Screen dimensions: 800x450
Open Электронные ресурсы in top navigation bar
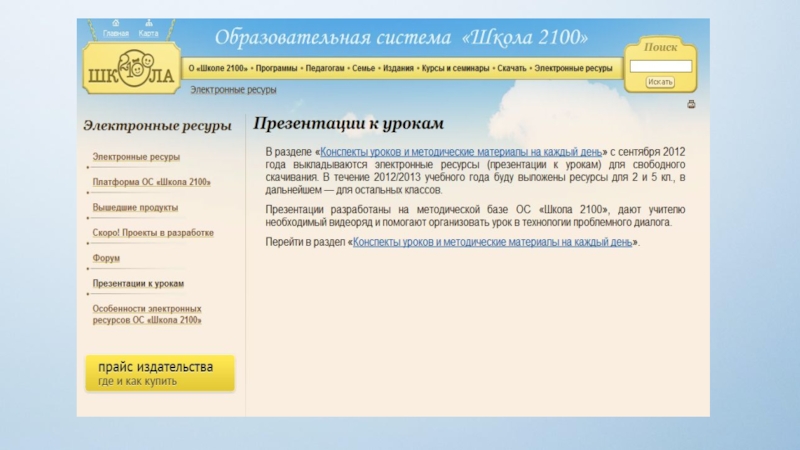pyautogui.click(x=573, y=68)
